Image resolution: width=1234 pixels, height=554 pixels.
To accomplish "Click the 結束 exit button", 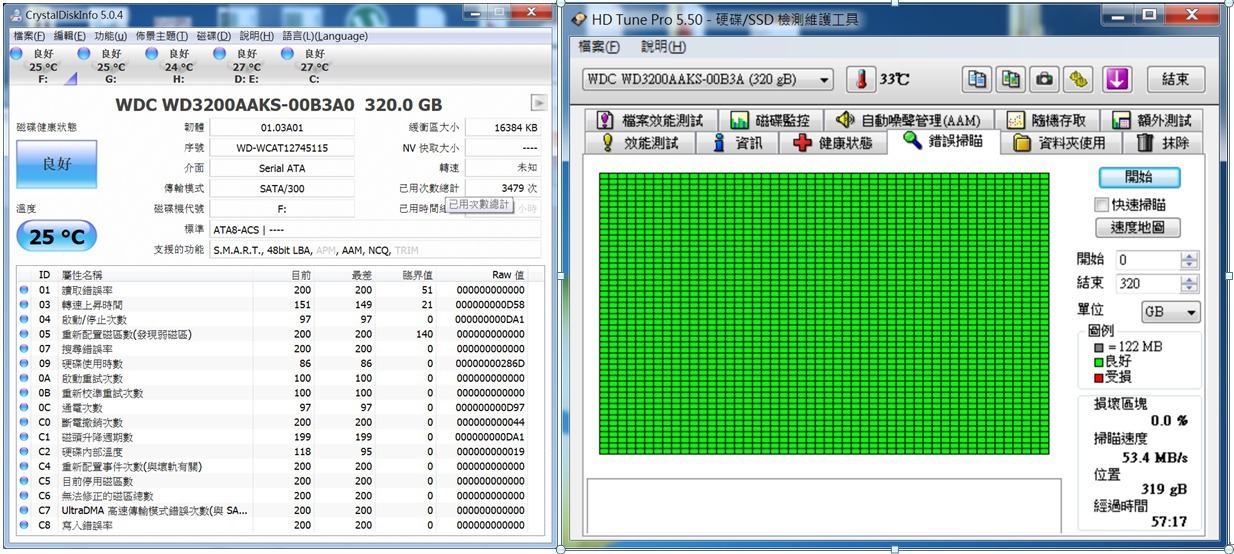I will click(1176, 80).
